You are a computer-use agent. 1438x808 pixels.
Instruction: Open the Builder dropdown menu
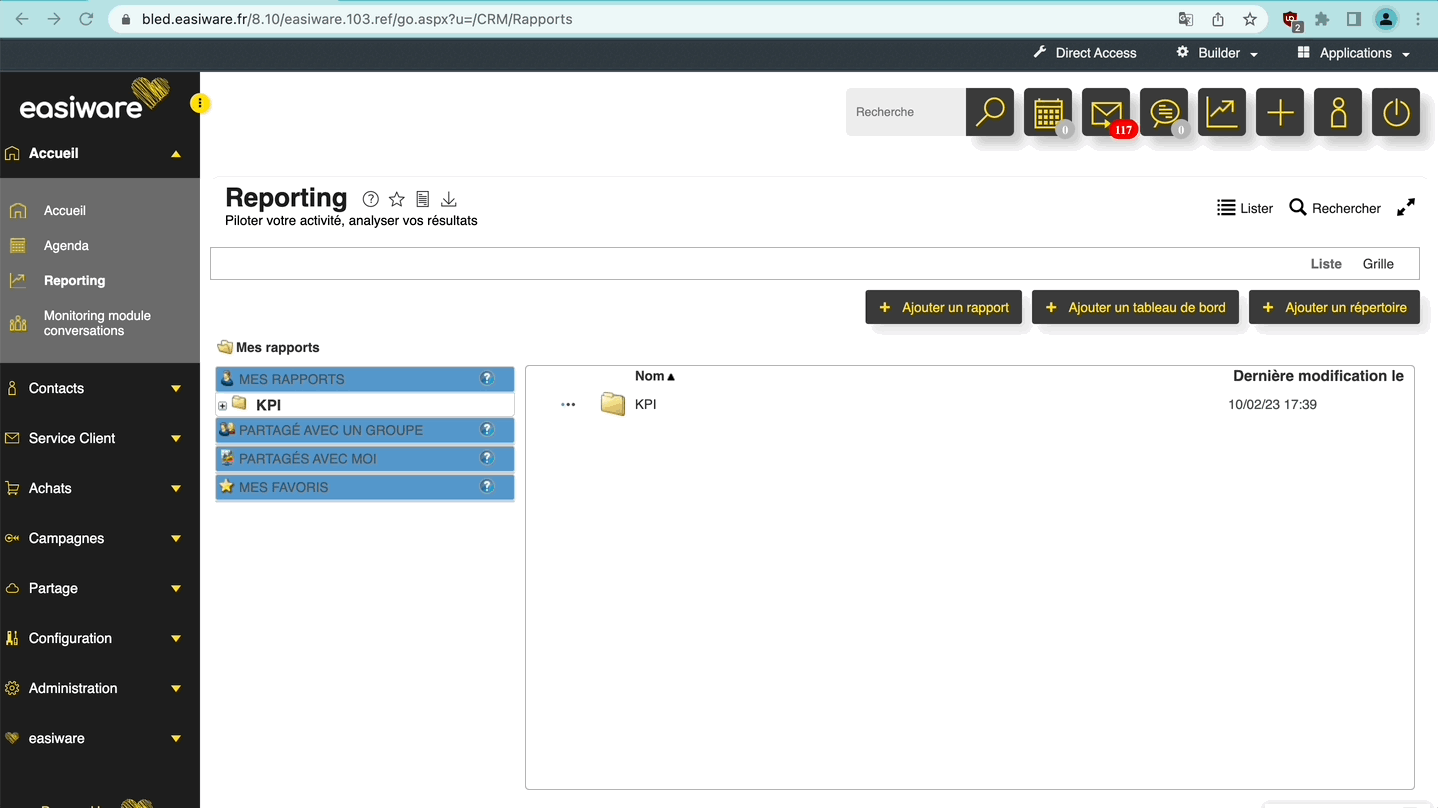pos(1217,53)
